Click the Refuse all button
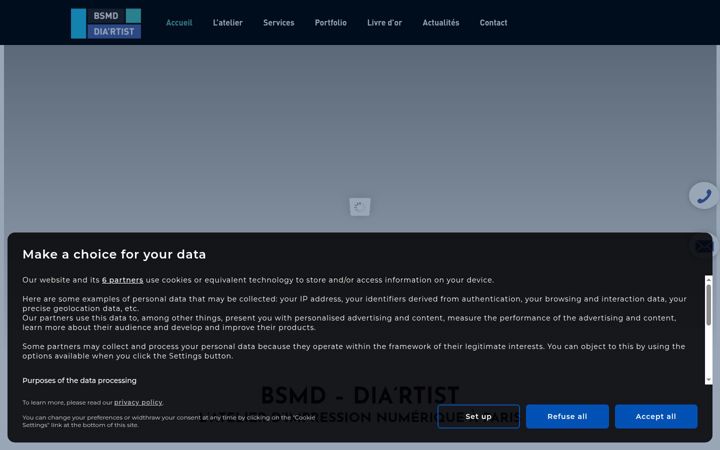 (x=567, y=416)
